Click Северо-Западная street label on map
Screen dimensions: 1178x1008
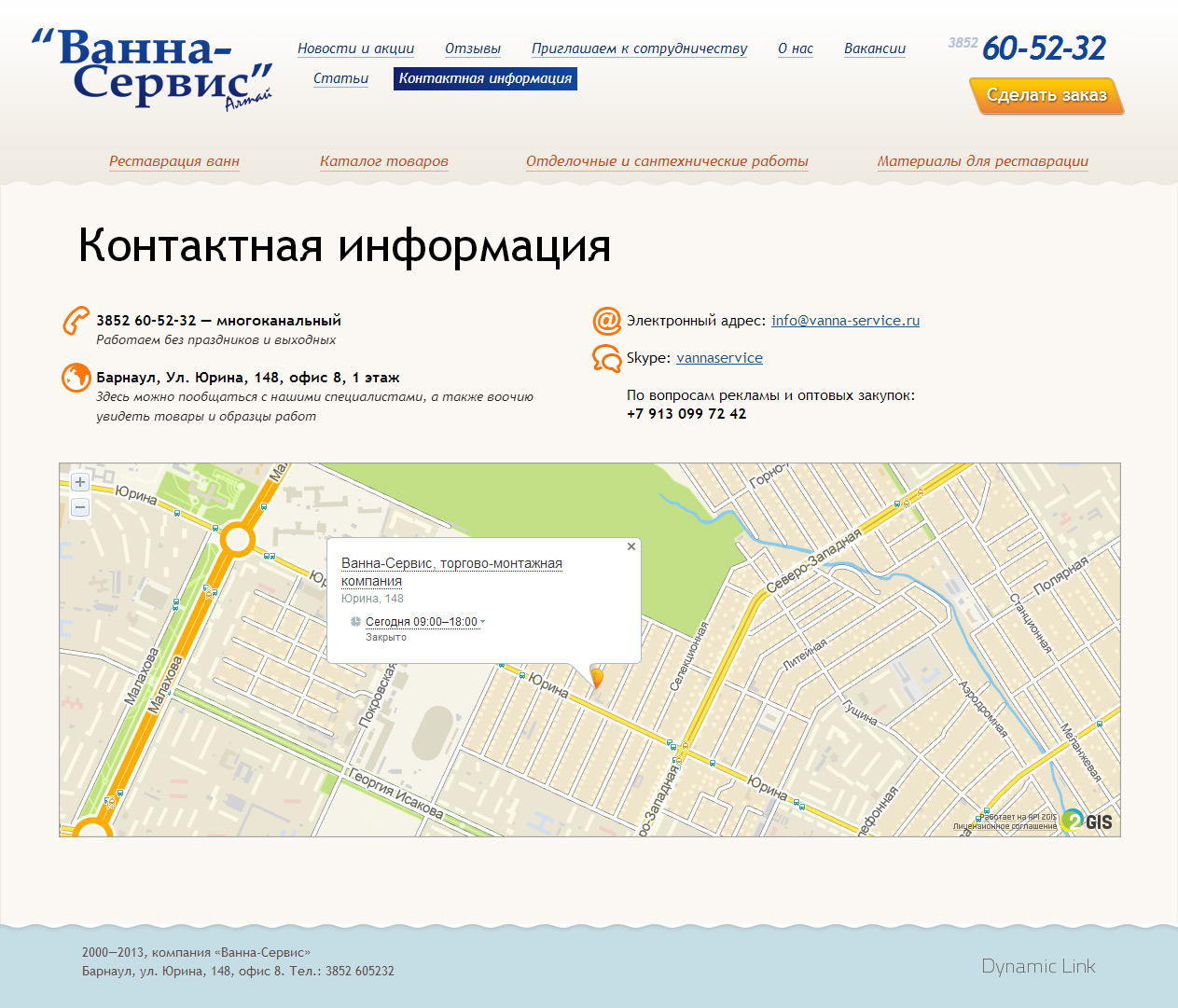tap(813, 560)
